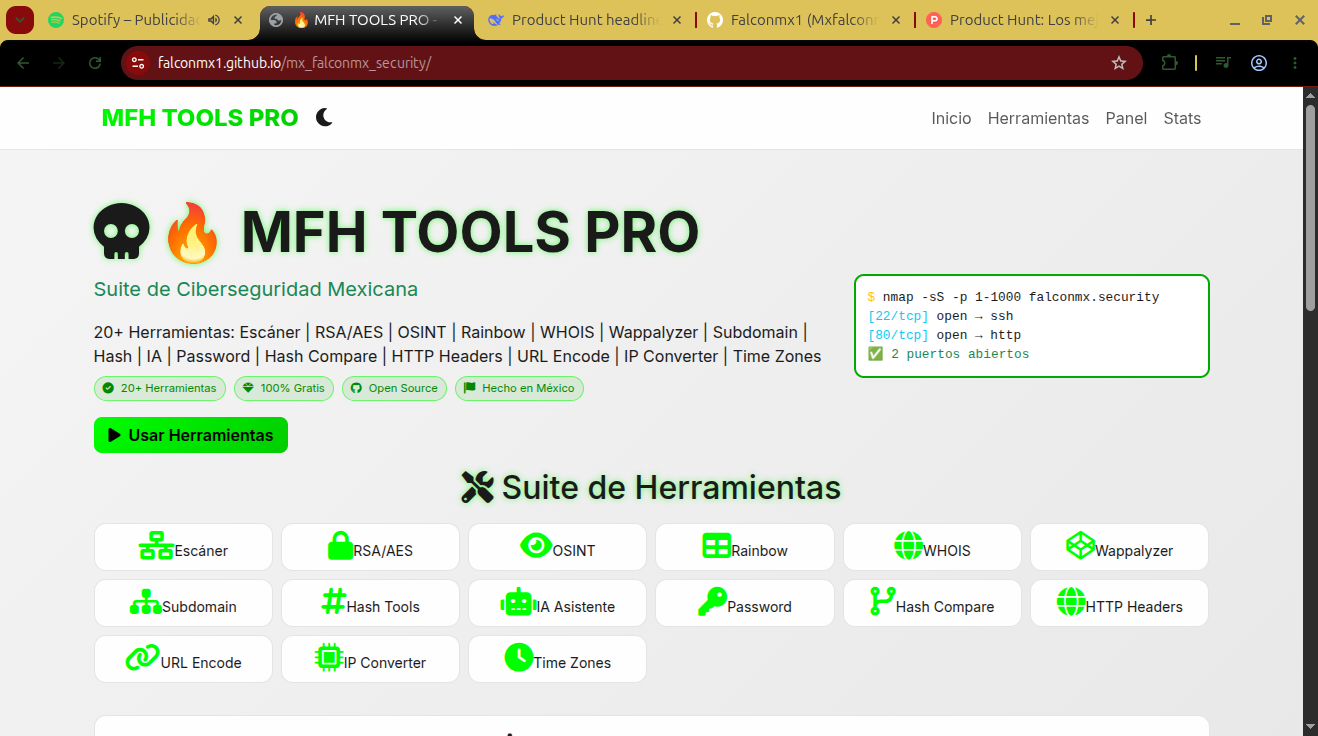
Task: Close the Spotify browser tab
Action: pos(237,20)
